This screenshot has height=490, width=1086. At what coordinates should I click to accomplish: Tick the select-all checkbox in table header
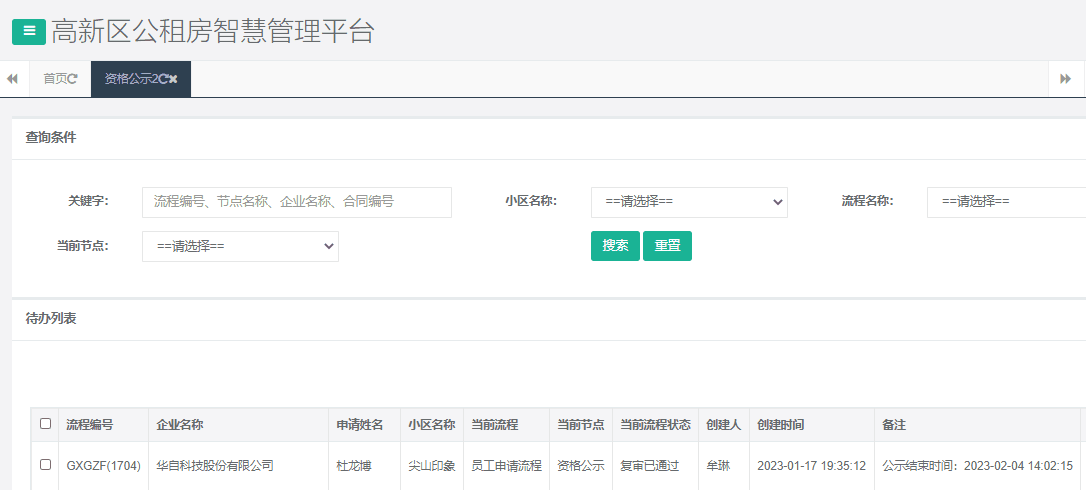[x=45, y=424]
